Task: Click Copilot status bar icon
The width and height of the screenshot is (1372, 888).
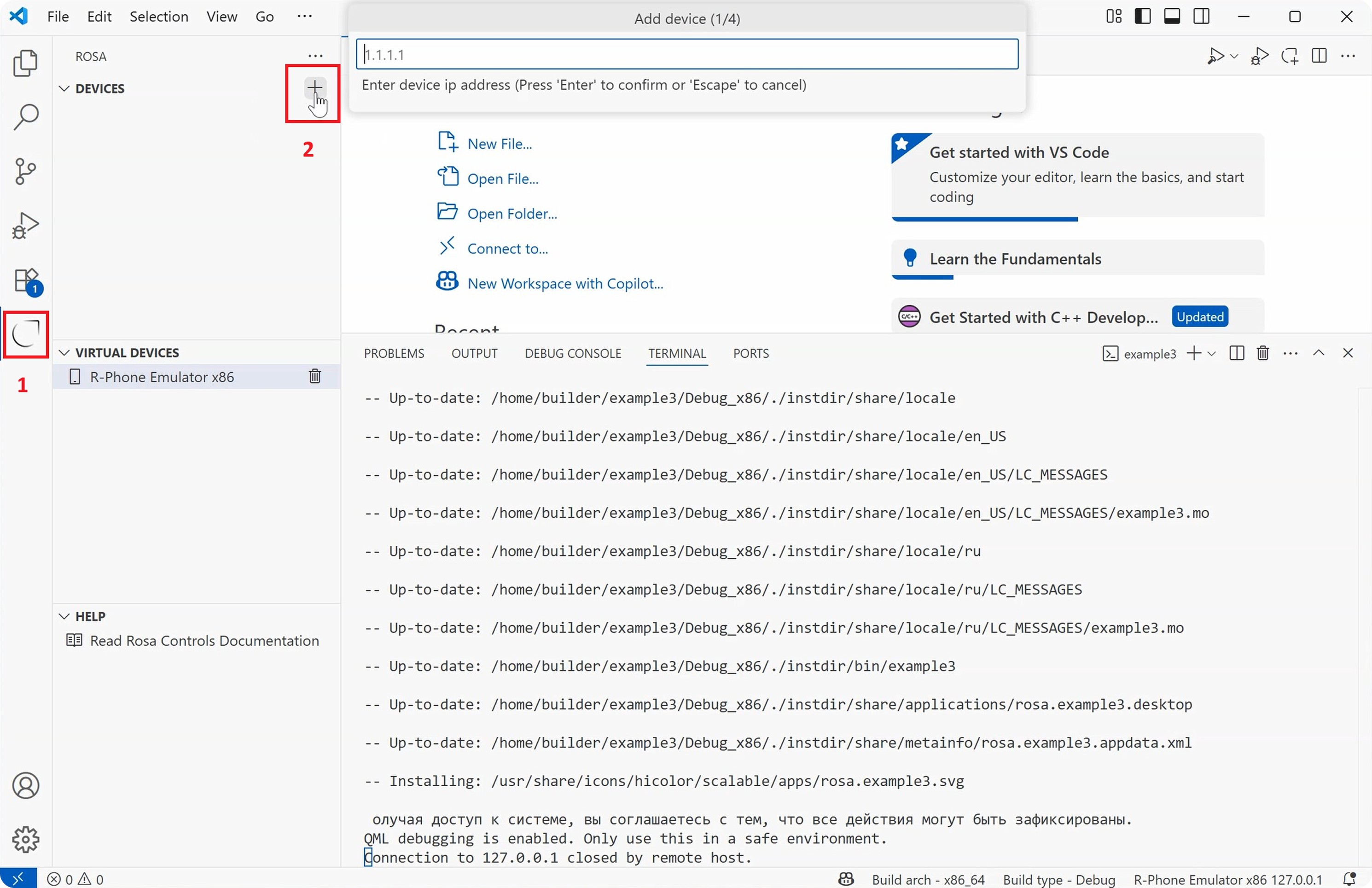Action: click(x=845, y=879)
